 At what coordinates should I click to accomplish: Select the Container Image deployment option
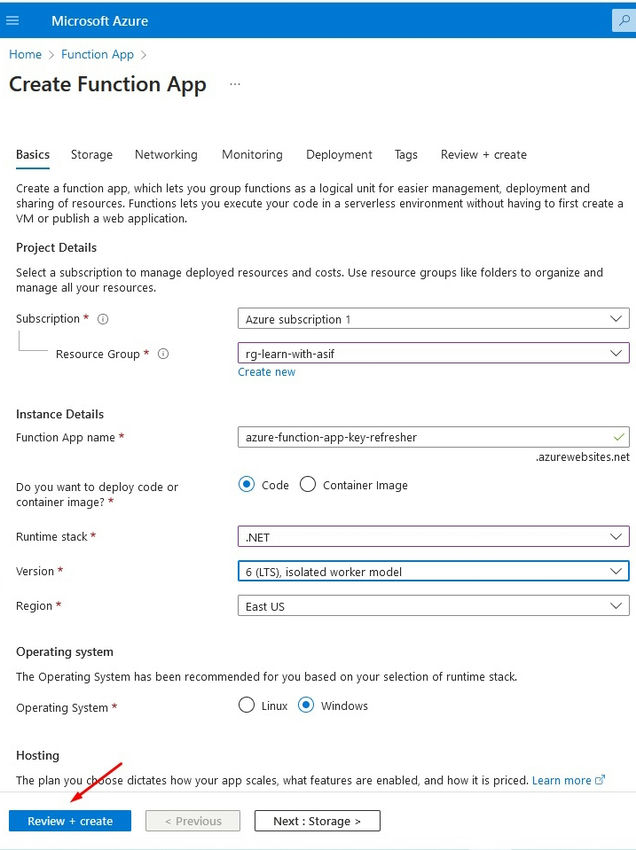point(309,485)
